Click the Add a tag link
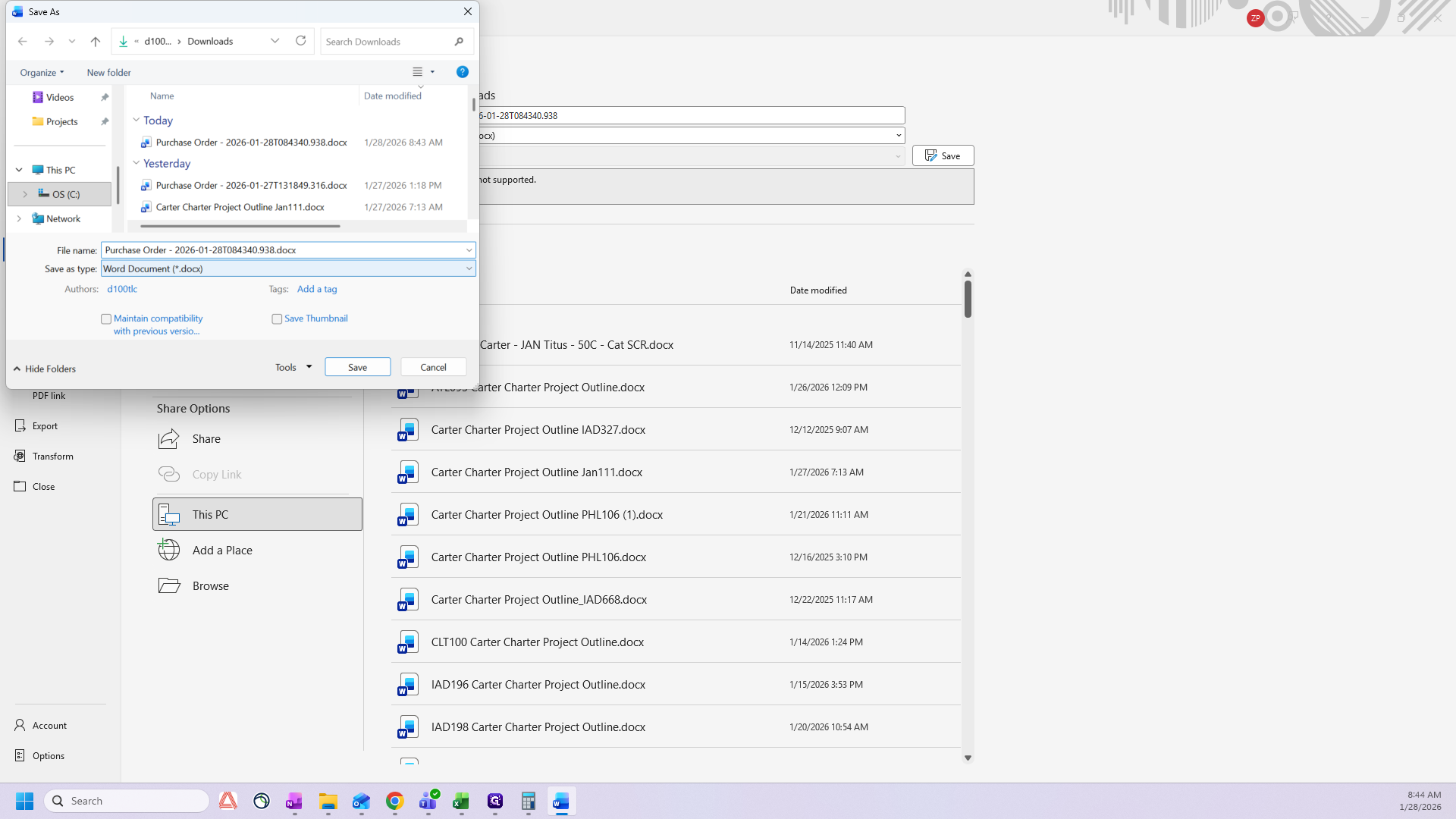This screenshot has height=819, width=1456. point(317,289)
